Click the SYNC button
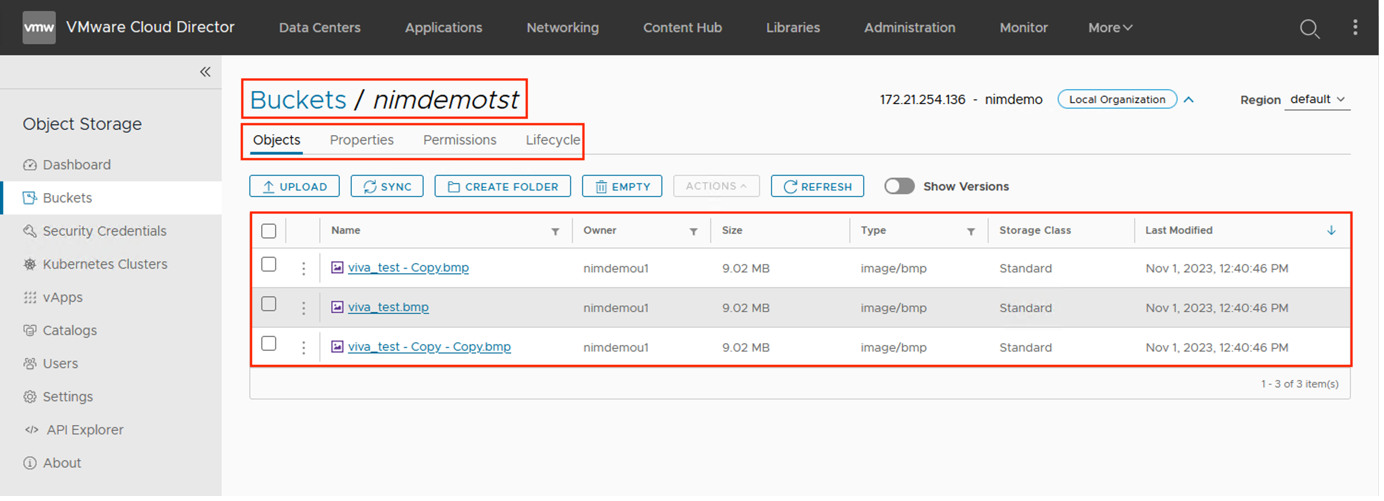The width and height of the screenshot is (1384, 501). coord(387,186)
